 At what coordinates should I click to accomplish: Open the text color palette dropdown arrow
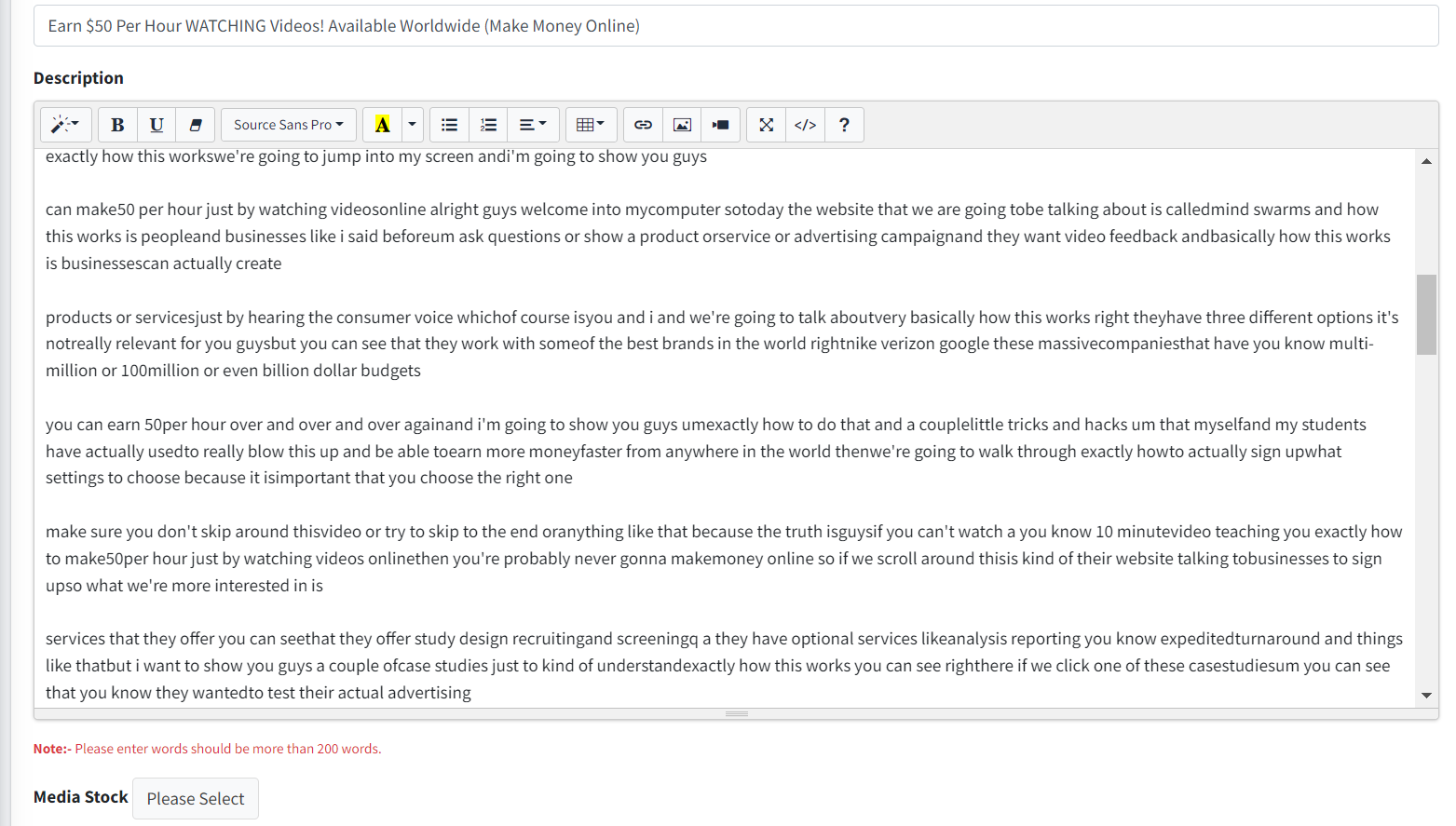(x=412, y=125)
